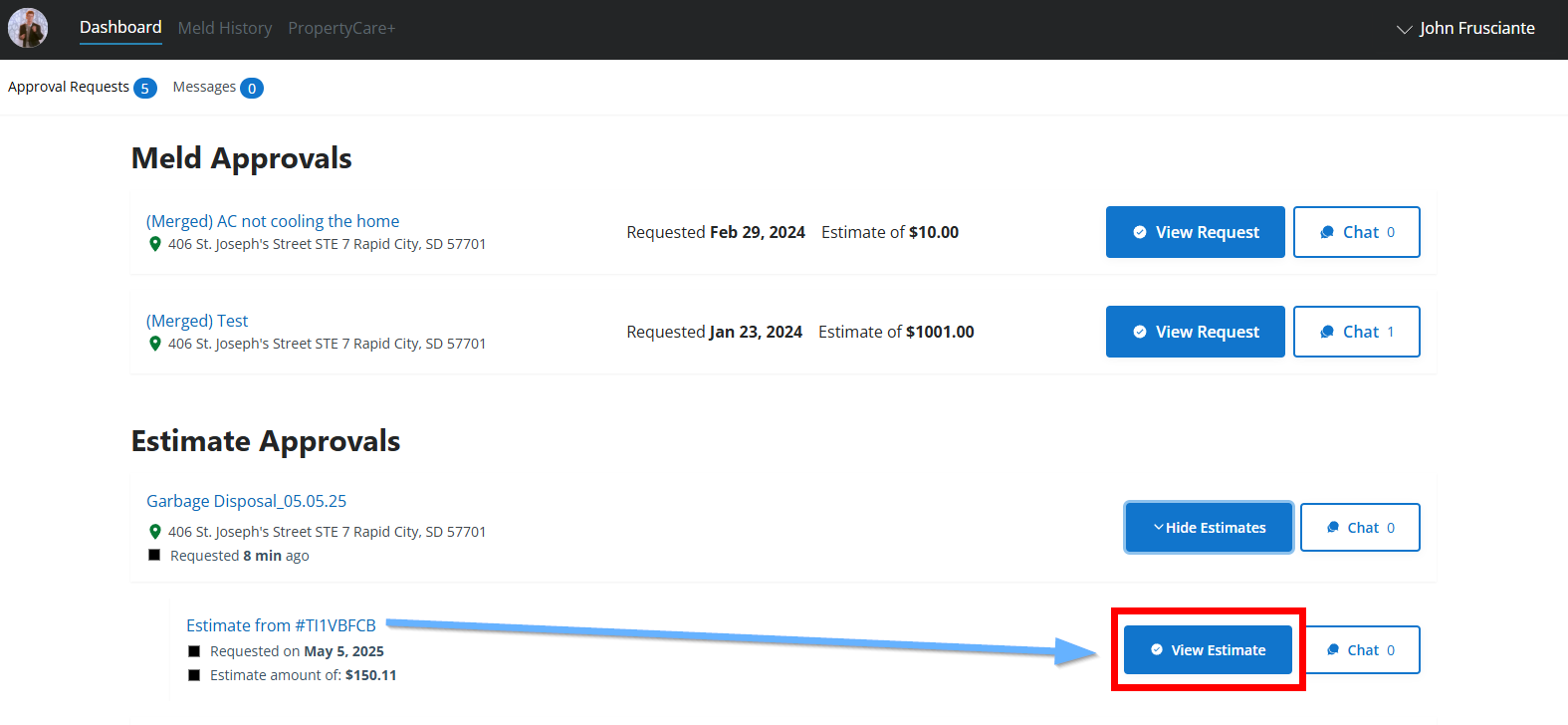Screen dimensions: 1568x725
Task: Collapse estimates with Hide Estimates button
Action: click(1209, 528)
